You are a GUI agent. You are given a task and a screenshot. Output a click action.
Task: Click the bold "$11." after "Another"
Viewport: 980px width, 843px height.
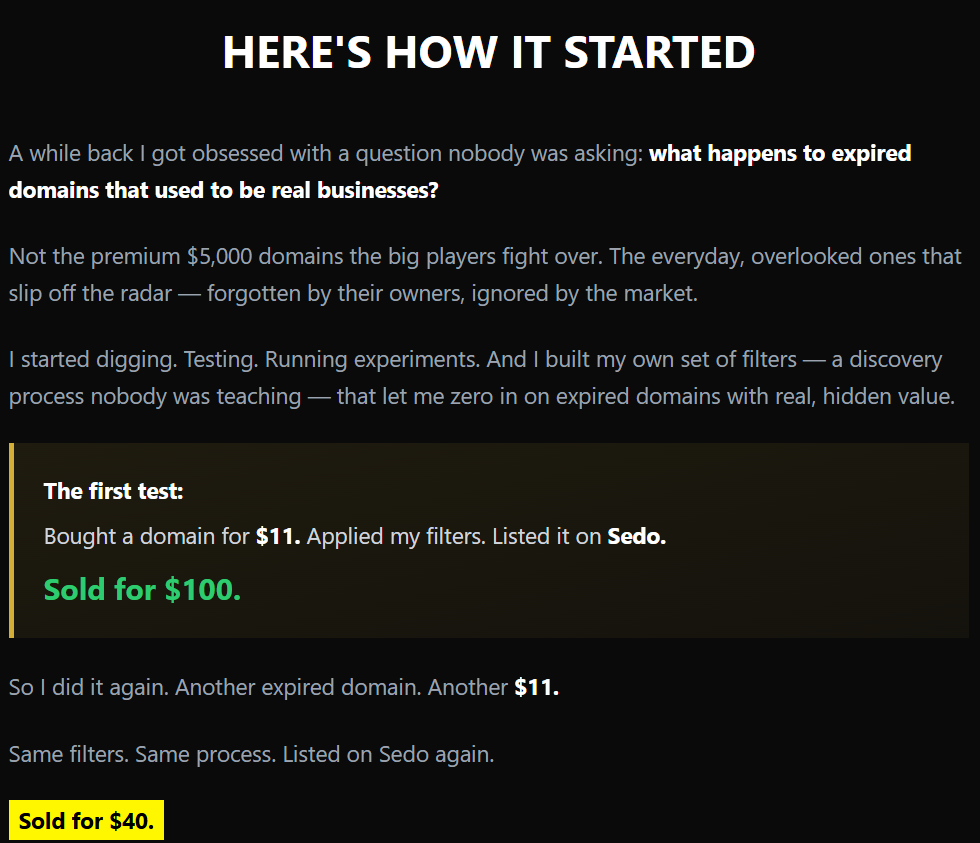click(x=536, y=688)
